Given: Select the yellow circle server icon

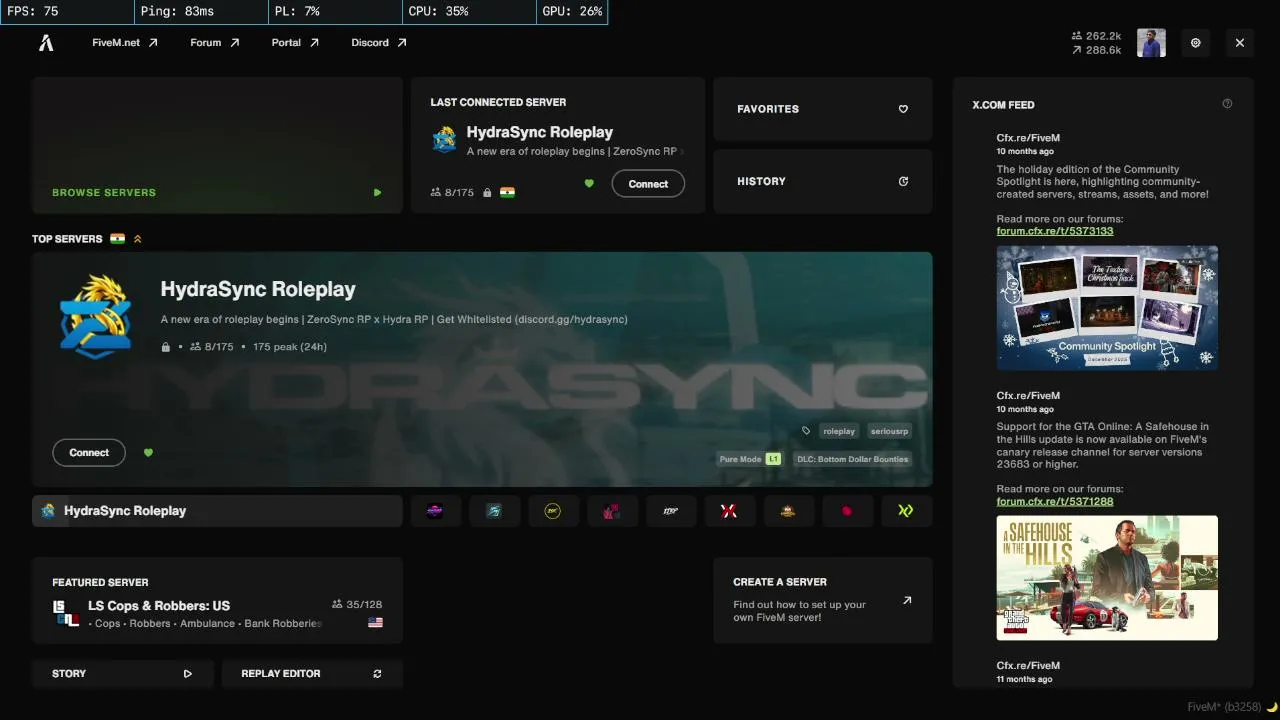Looking at the screenshot, I should tap(553, 511).
